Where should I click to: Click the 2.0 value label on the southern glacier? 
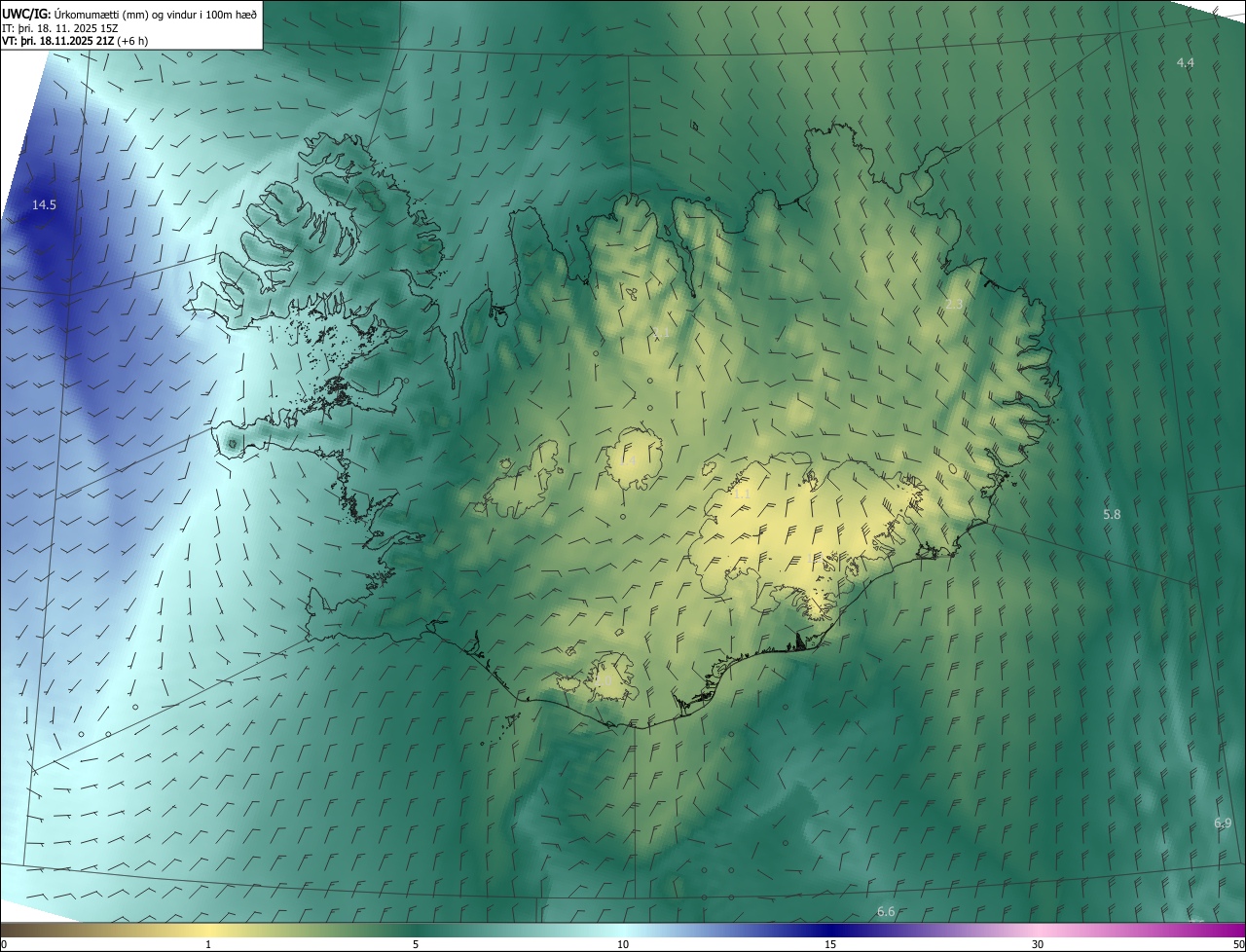(x=604, y=680)
